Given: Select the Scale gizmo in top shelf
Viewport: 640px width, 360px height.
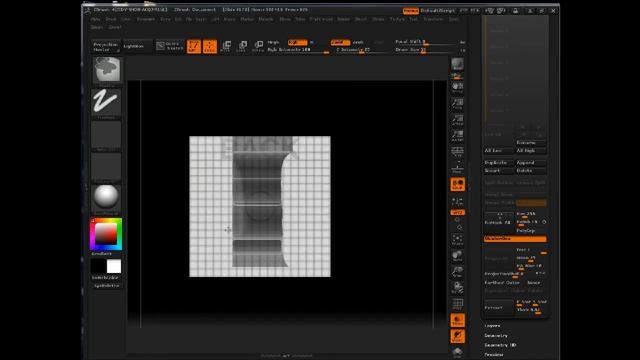Looking at the screenshot, I should click(242, 46).
